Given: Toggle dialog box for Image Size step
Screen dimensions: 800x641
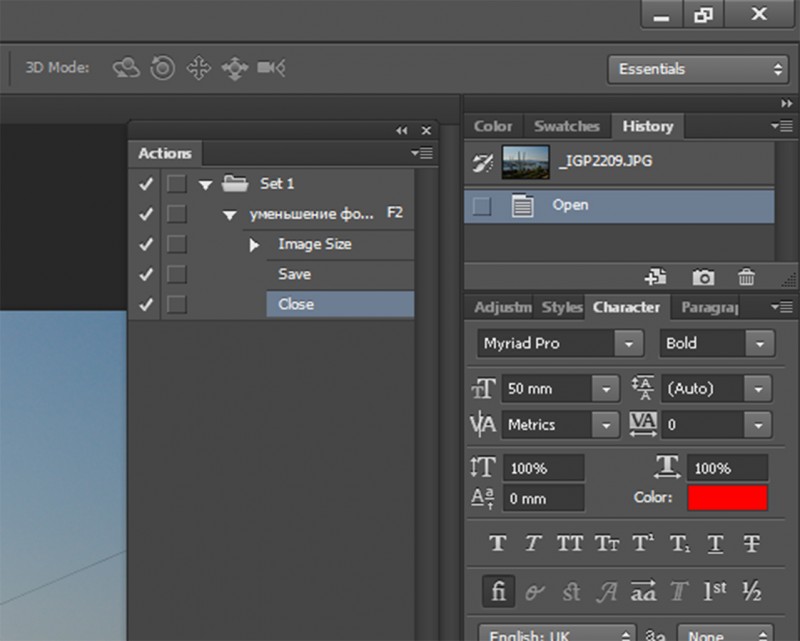Looking at the screenshot, I should [176, 244].
